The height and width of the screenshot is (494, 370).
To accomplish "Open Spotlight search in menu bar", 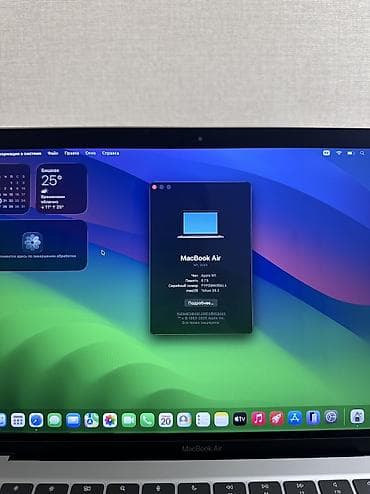I will pyautogui.click(x=362, y=153).
